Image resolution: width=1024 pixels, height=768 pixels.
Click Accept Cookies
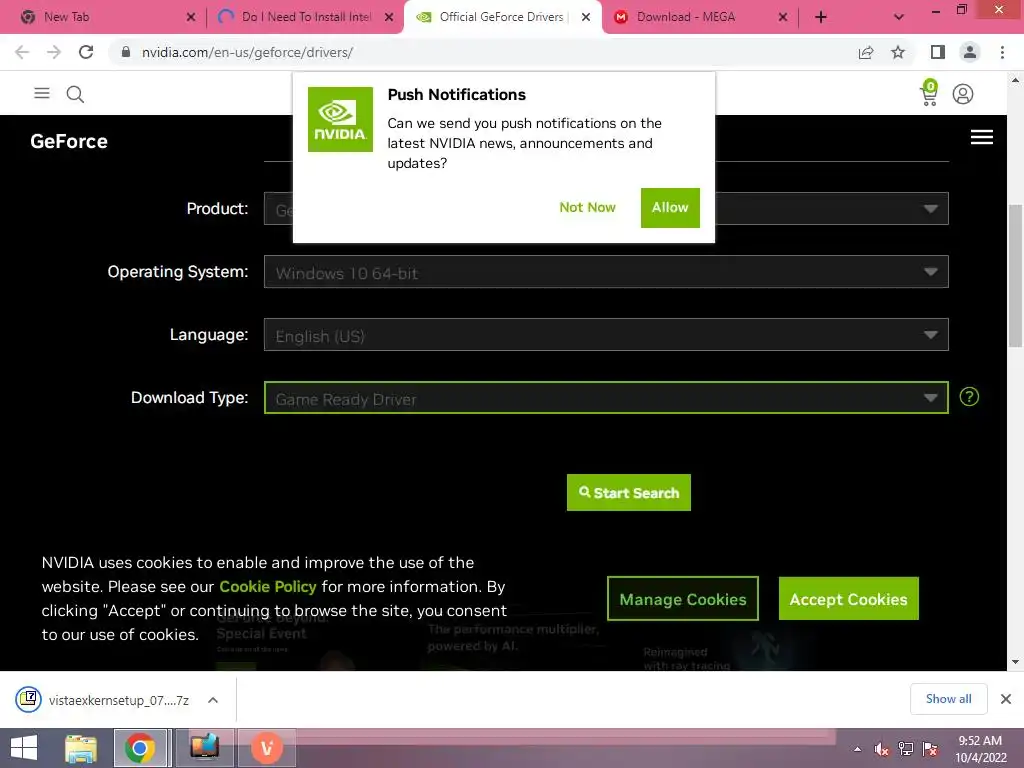point(848,598)
